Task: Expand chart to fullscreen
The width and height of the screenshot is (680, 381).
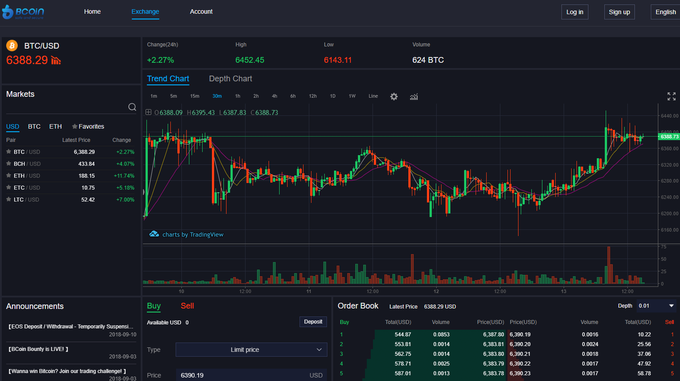Action: point(671,96)
